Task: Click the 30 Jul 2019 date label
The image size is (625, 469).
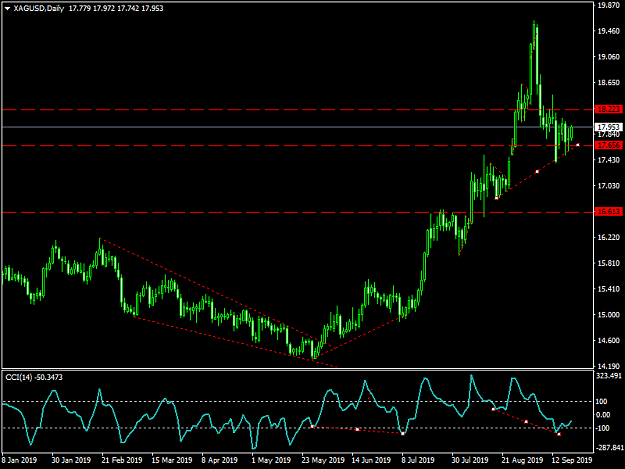Action: point(470,460)
